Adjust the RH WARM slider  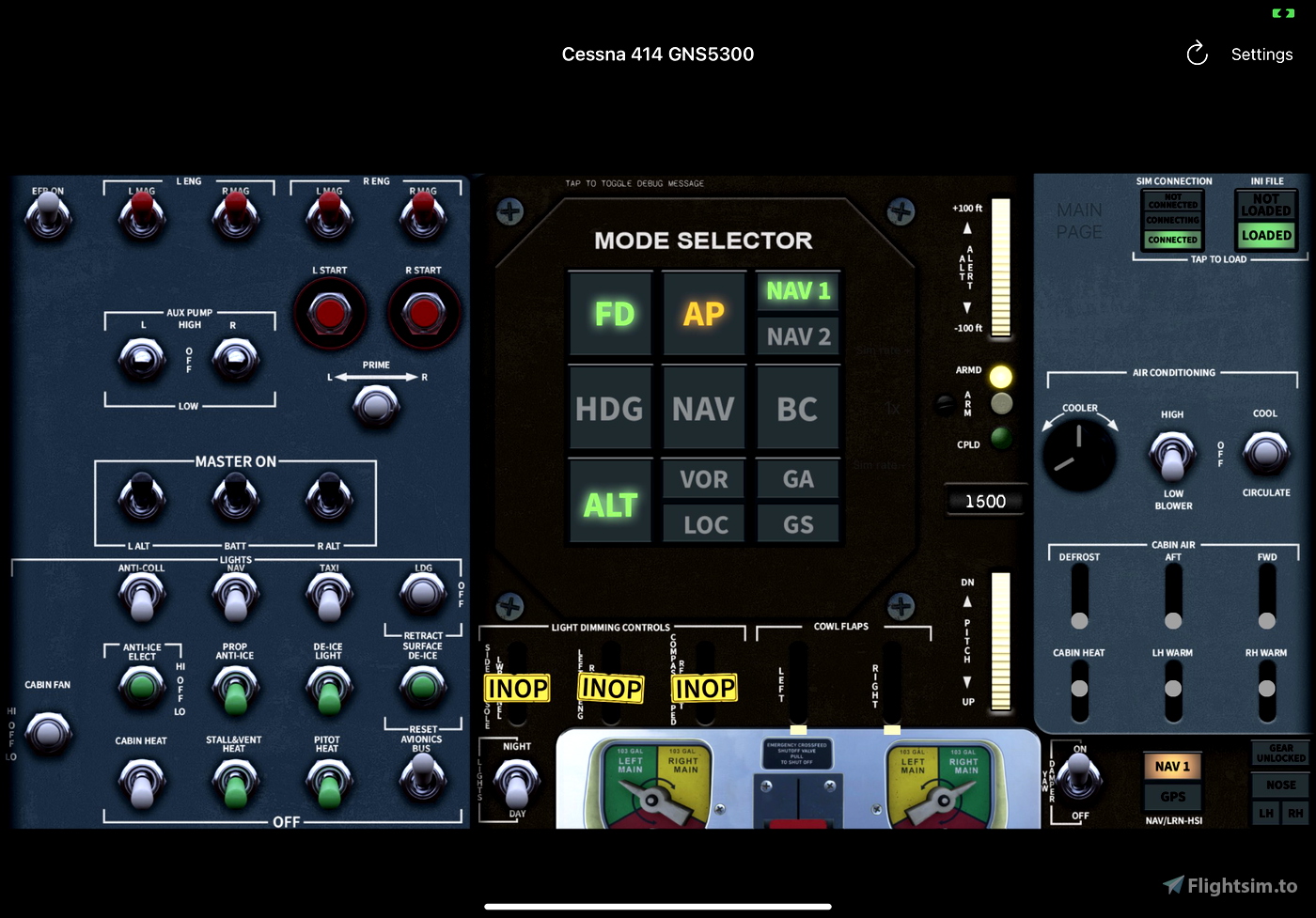point(1267,691)
